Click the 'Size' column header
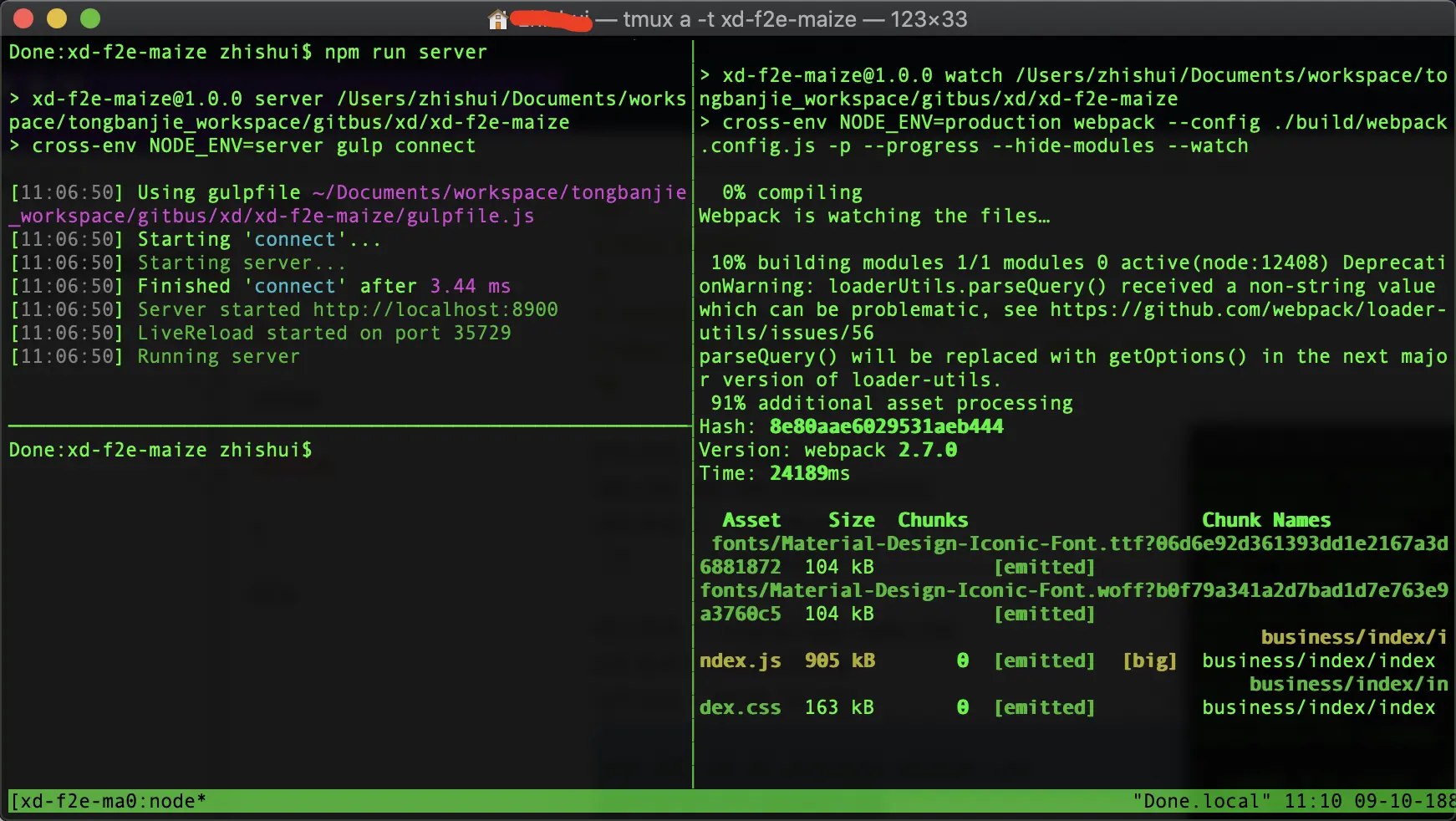 [x=852, y=521]
